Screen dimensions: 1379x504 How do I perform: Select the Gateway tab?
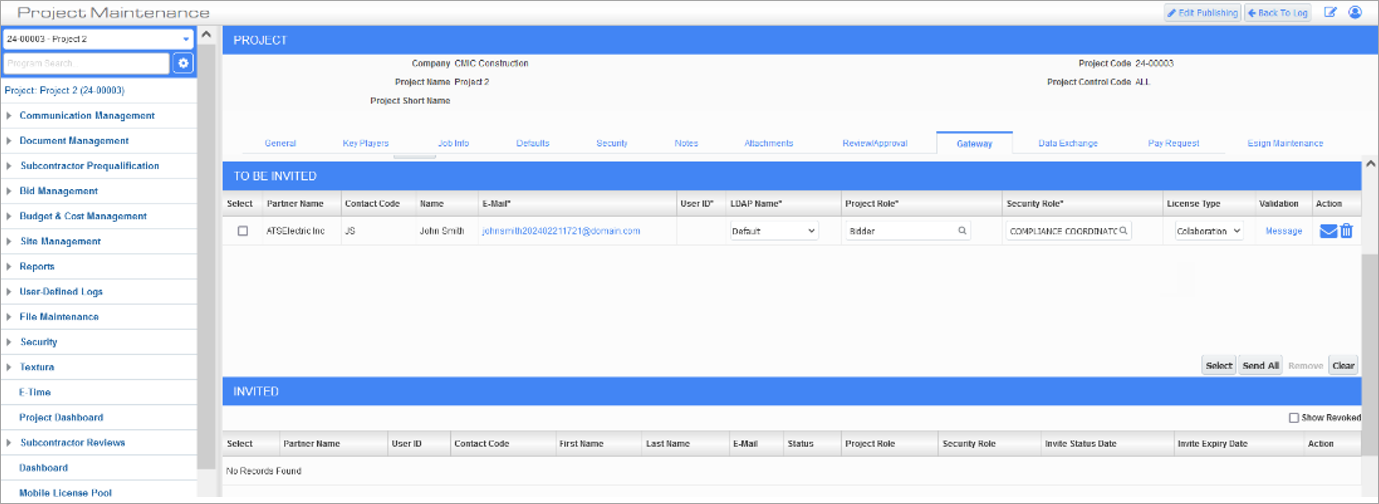point(974,143)
